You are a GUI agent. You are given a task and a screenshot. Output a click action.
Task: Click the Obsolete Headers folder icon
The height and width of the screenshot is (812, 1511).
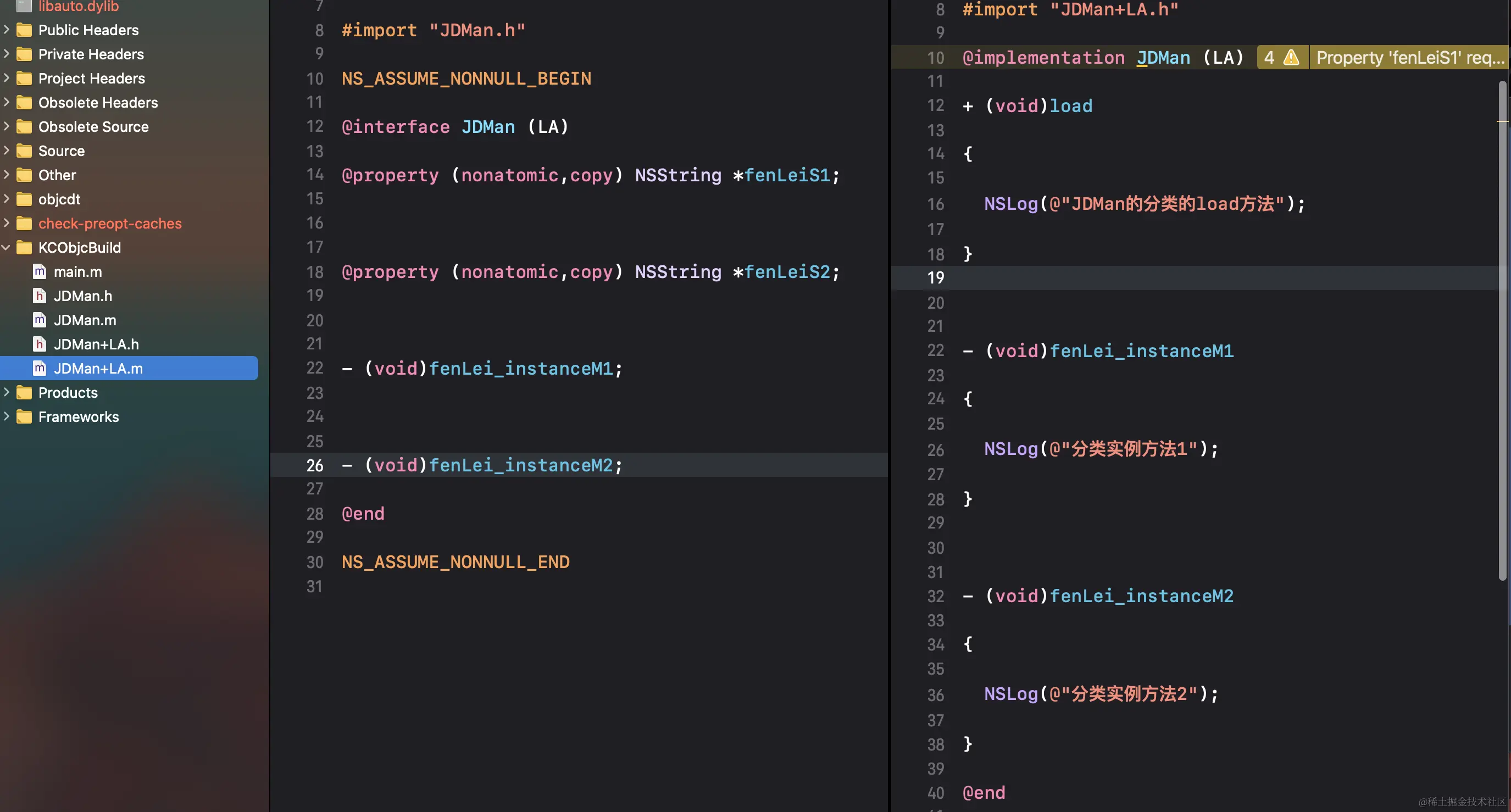pos(24,103)
